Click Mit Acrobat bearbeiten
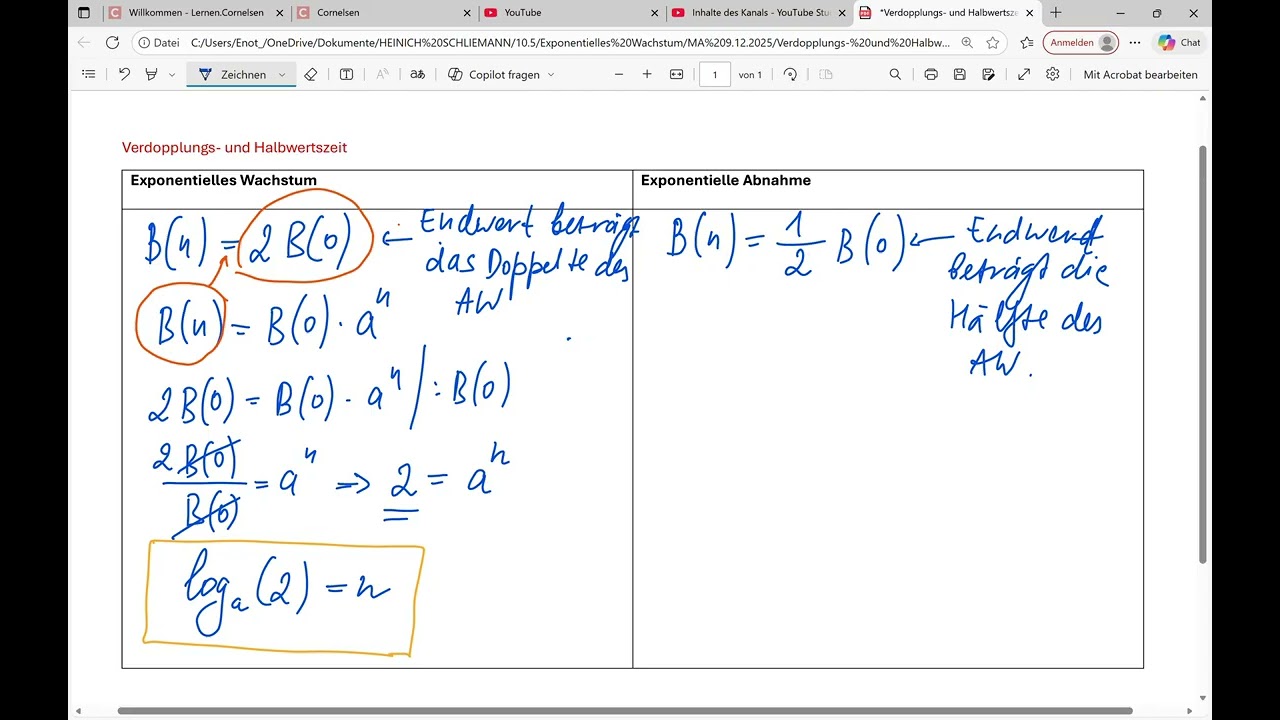 point(1140,74)
